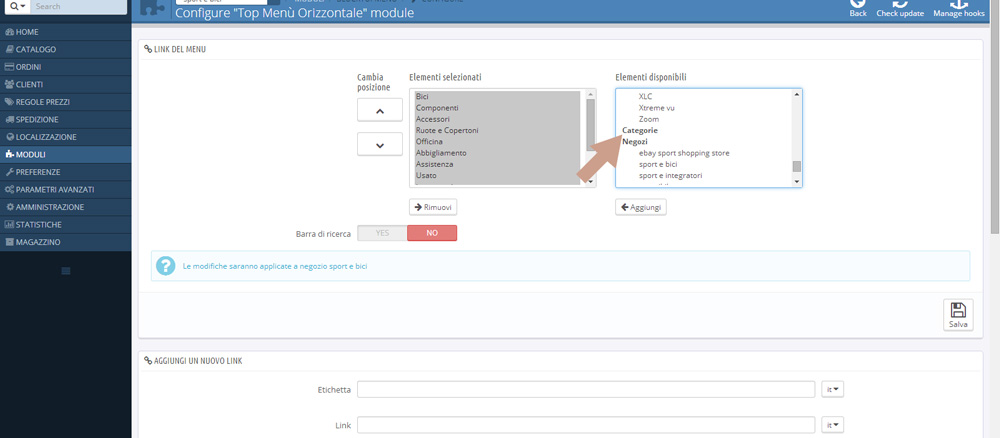
Task: Open the SPEDIZIONE sidebar menu
Action: [66, 119]
